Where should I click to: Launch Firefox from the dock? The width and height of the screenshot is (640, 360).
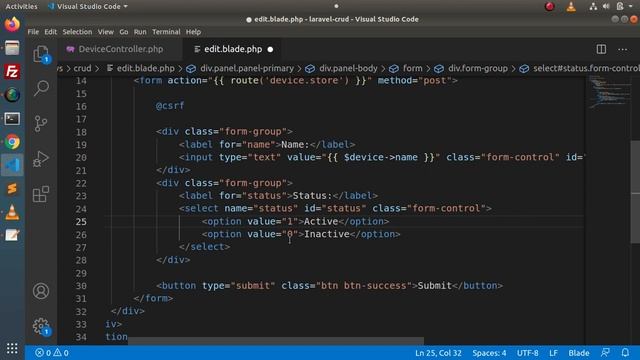coord(12,24)
